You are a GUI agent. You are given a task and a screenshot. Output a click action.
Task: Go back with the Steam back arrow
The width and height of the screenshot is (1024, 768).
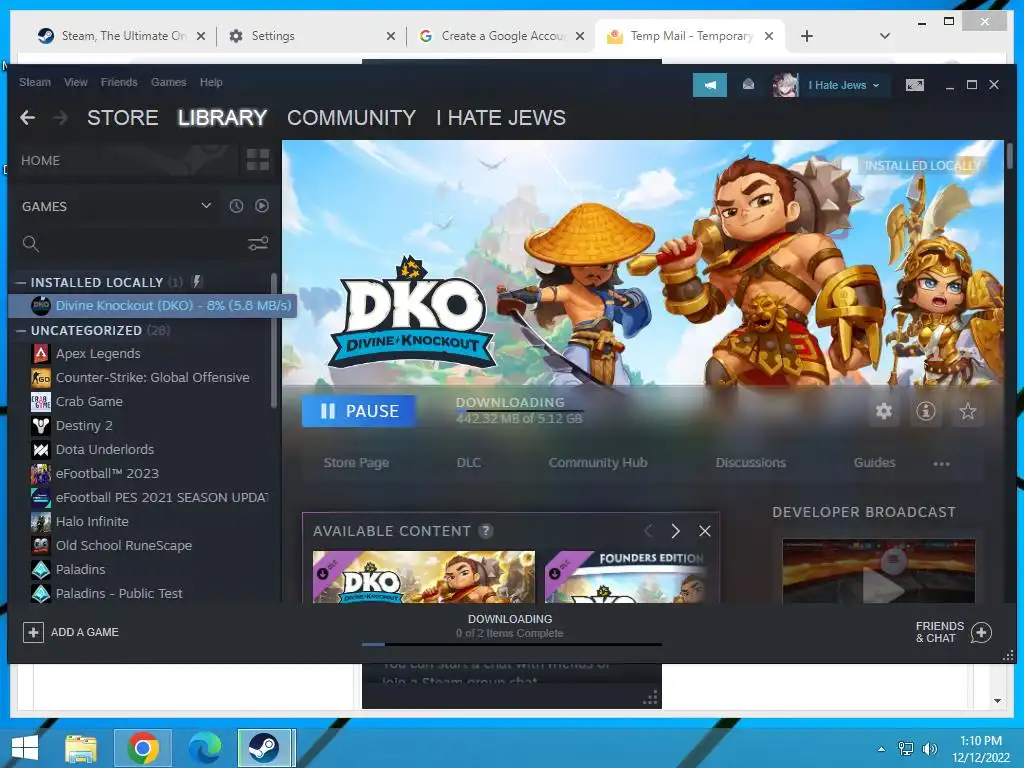point(27,118)
